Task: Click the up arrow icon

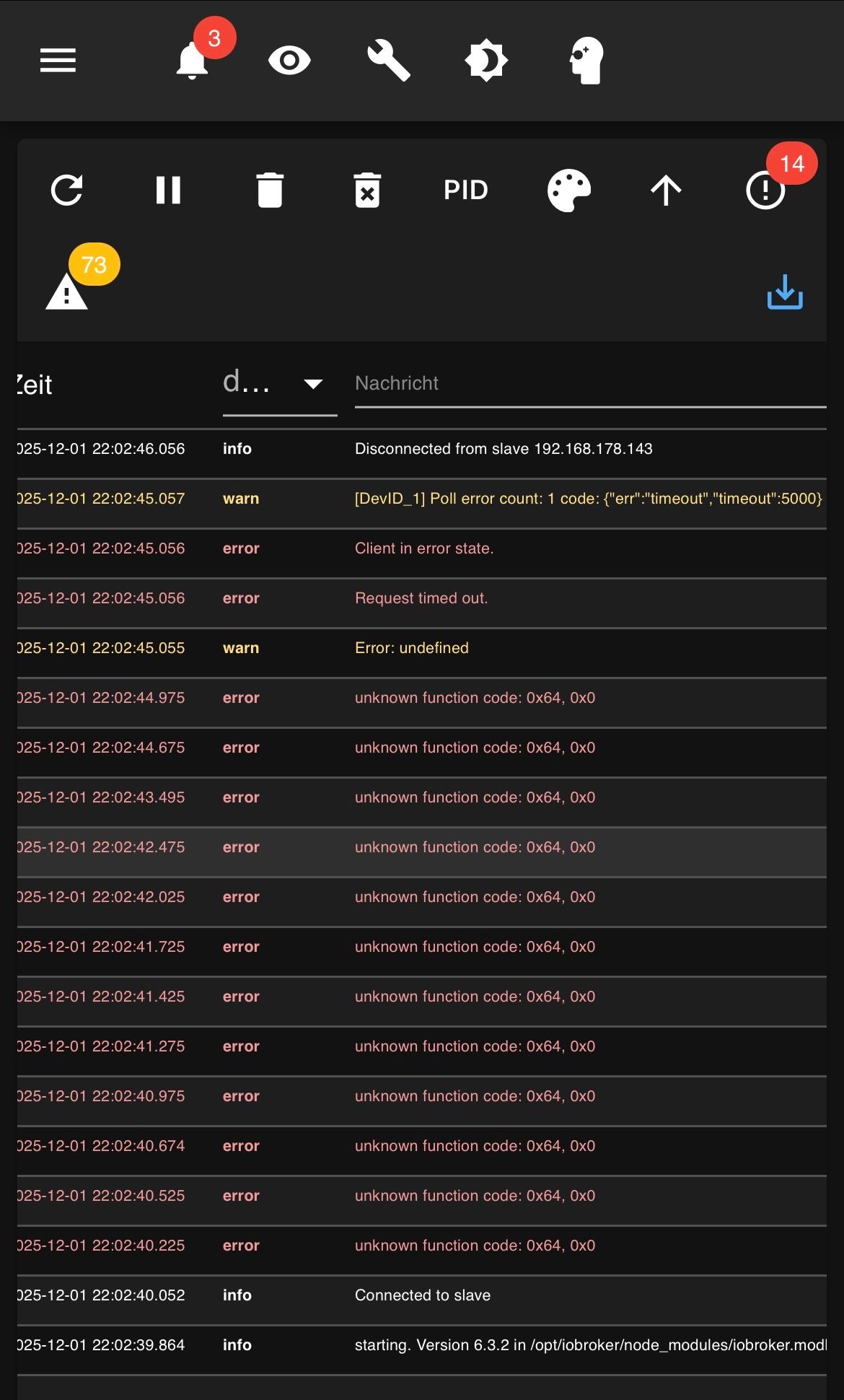Action: [666, 191]
